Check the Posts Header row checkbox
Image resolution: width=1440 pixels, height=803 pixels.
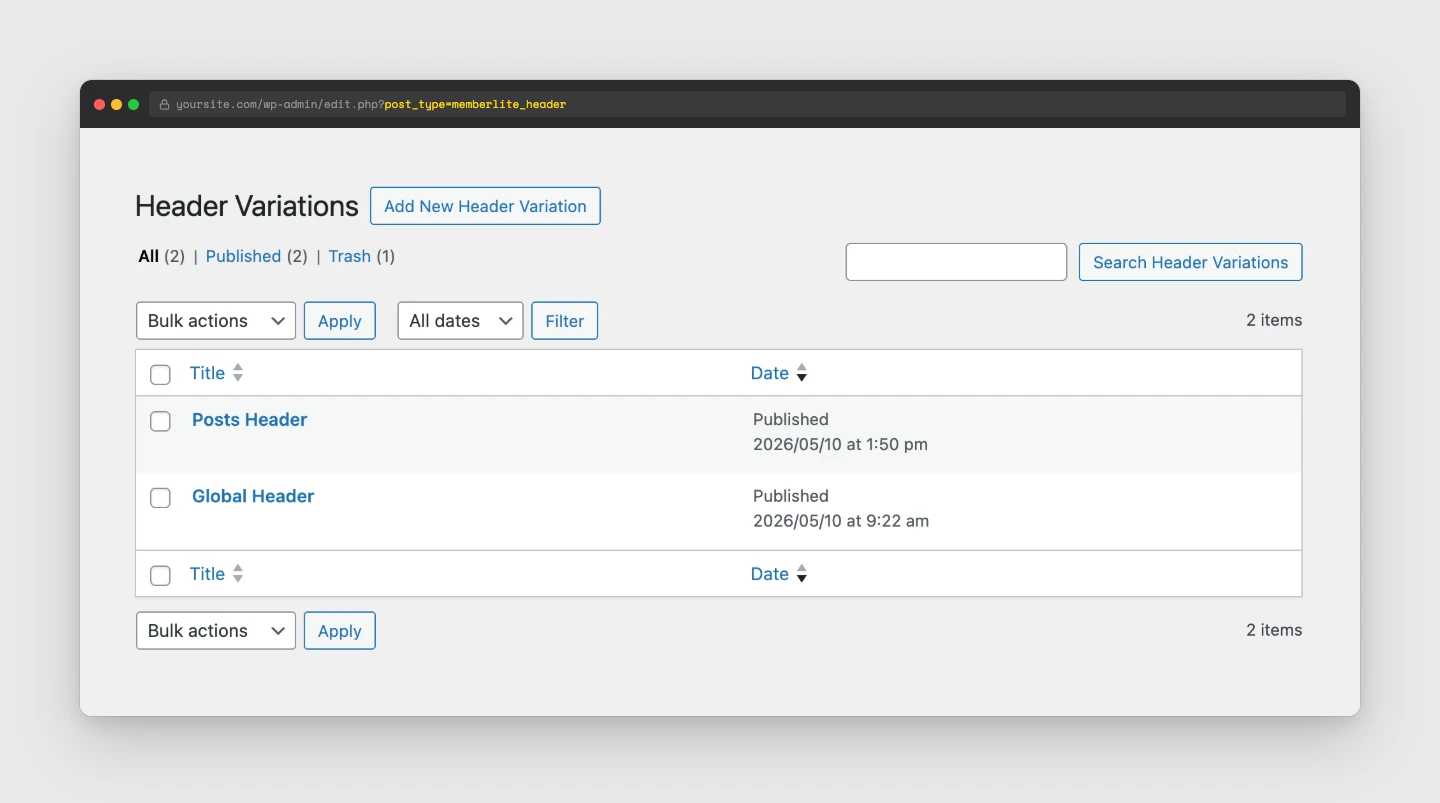160,421
